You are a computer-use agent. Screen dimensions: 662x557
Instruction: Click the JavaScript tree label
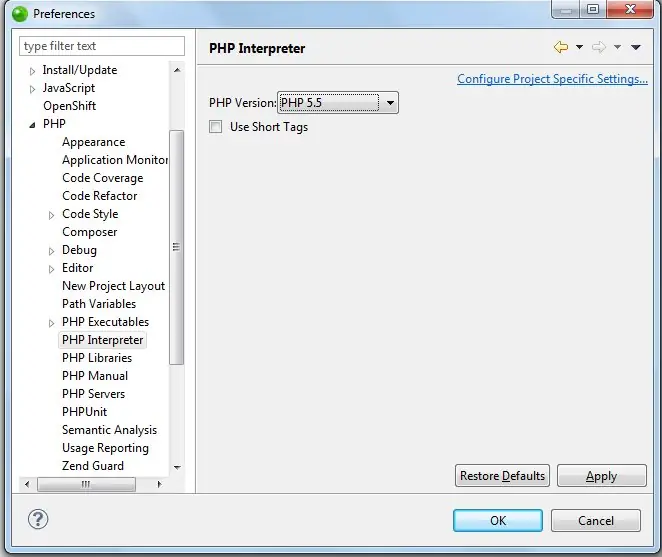click(69, 88)
